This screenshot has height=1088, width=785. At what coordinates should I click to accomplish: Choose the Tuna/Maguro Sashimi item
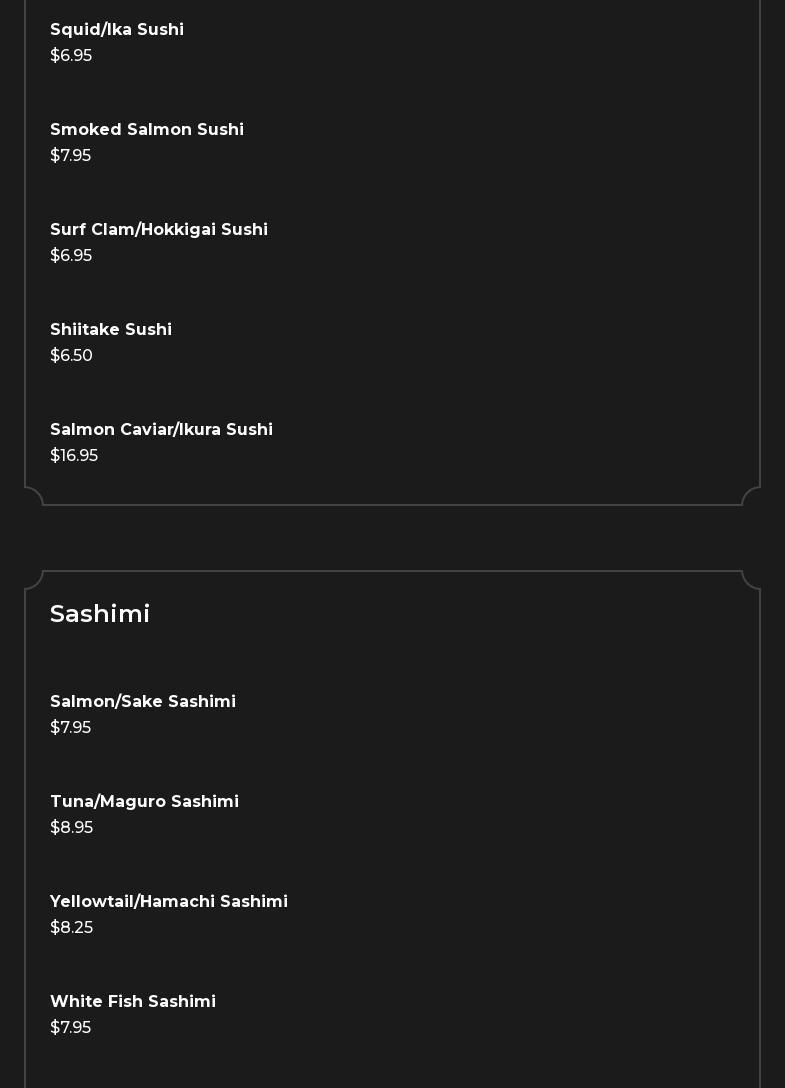tap(144, 802)
